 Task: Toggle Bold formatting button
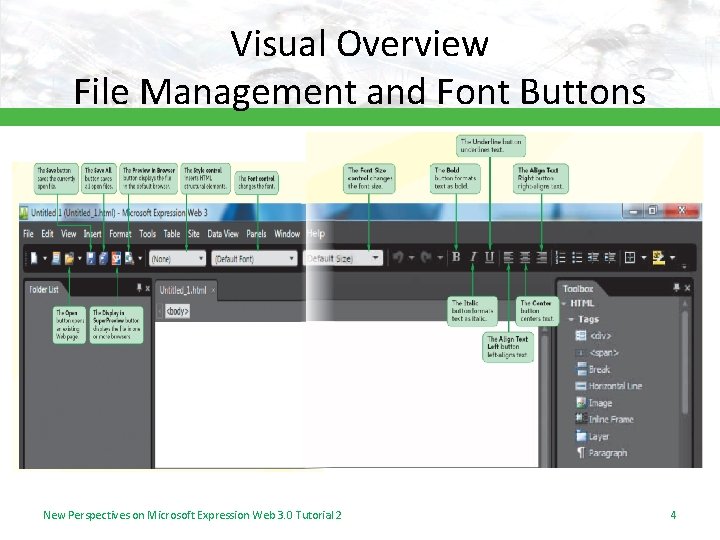click(x=456, y=257)
